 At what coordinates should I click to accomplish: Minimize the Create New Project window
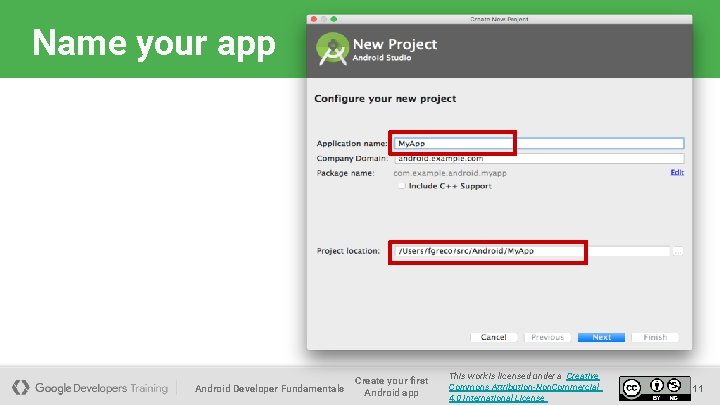324,19
